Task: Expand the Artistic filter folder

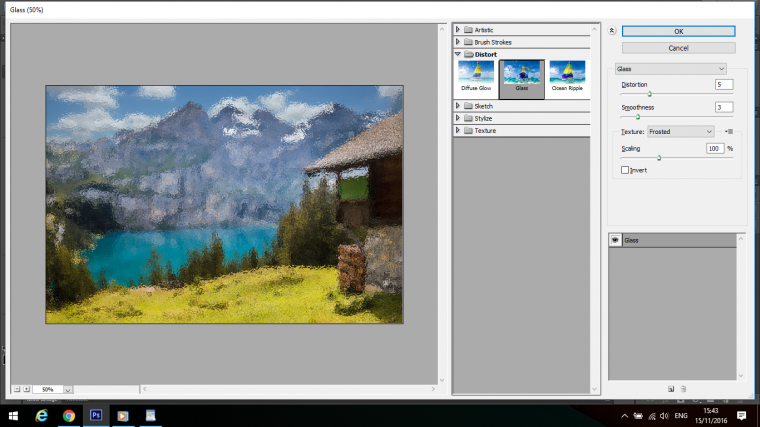Action: [458, 30]
